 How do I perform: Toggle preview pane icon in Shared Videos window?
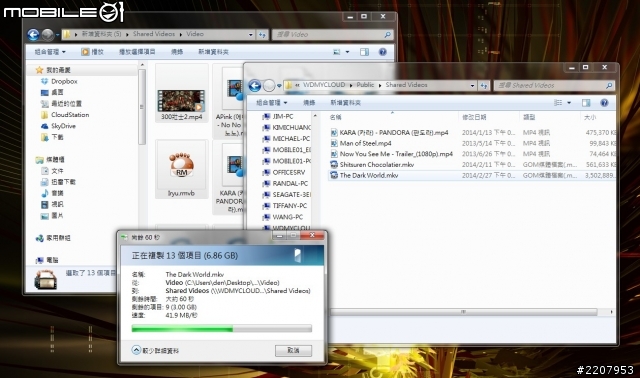click(x=586, y=103)
